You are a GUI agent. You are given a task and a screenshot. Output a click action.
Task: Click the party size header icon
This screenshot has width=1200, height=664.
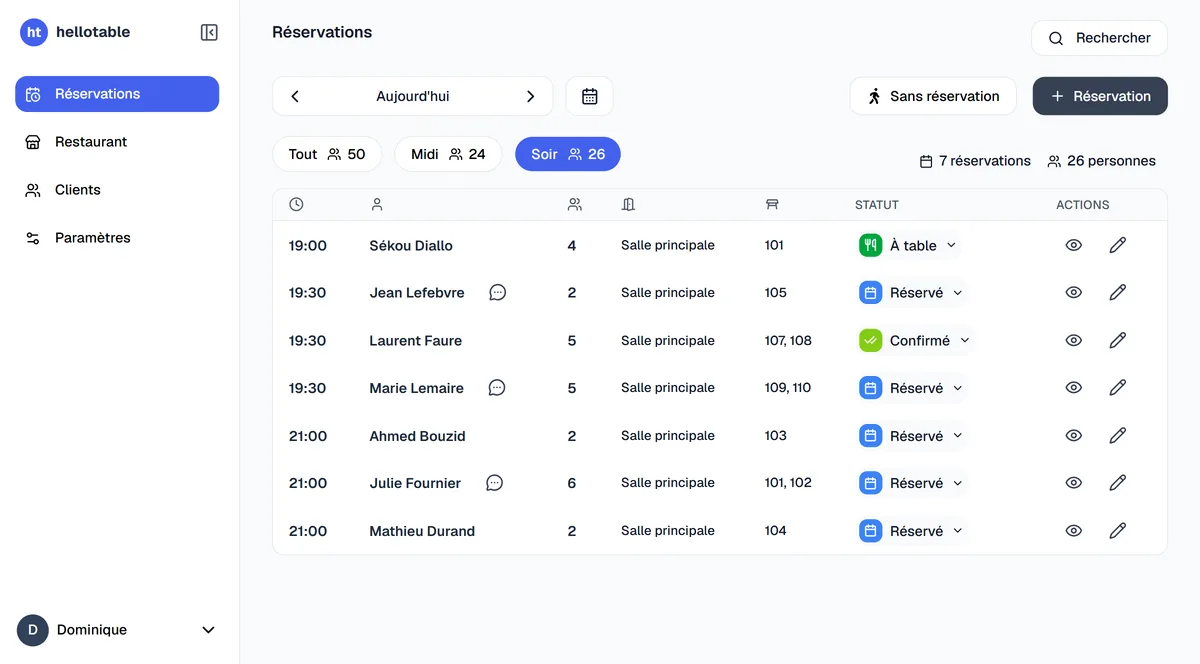575,204
